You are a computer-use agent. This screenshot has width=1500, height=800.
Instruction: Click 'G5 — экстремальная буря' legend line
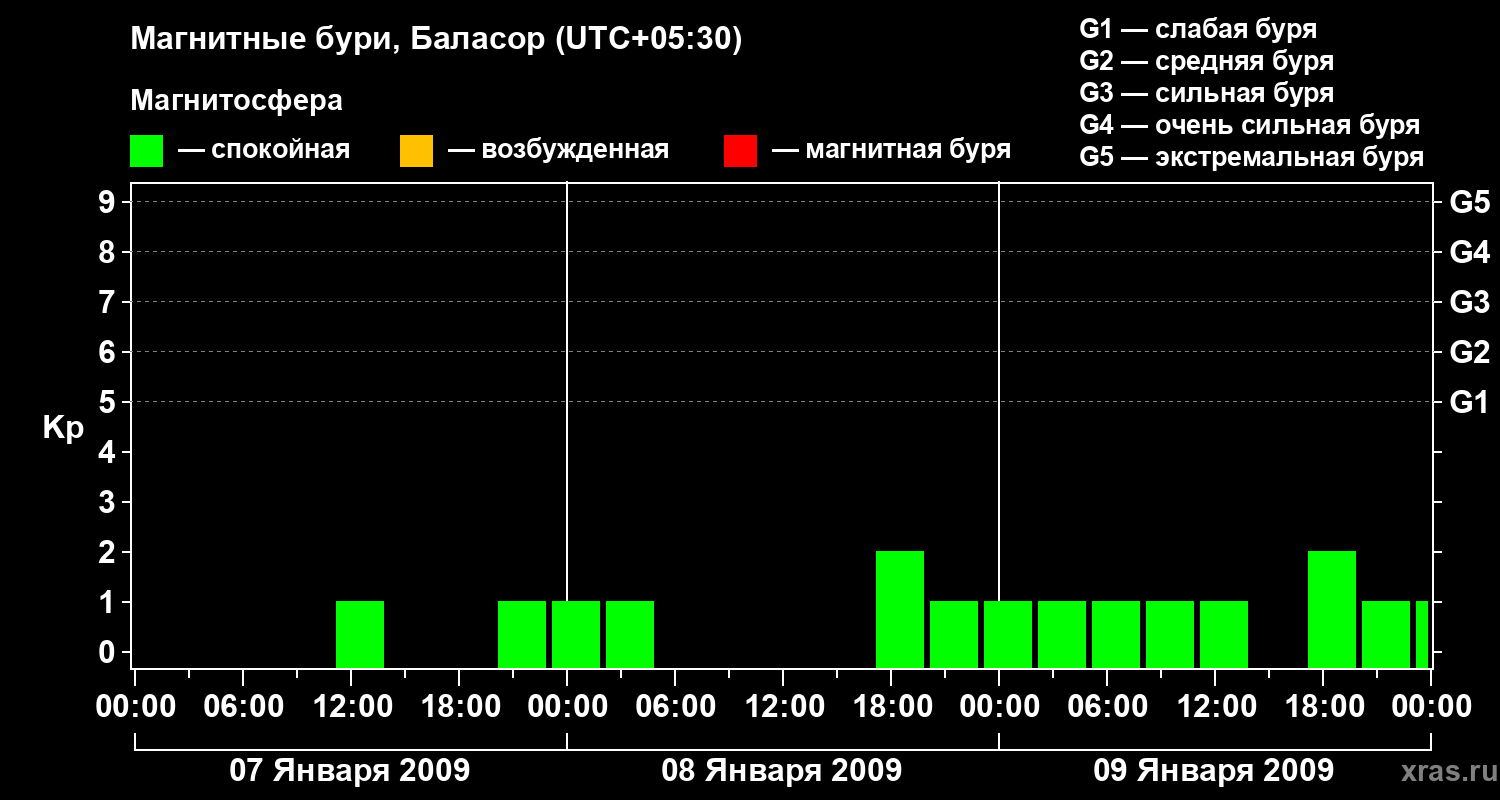[1252, 157]
